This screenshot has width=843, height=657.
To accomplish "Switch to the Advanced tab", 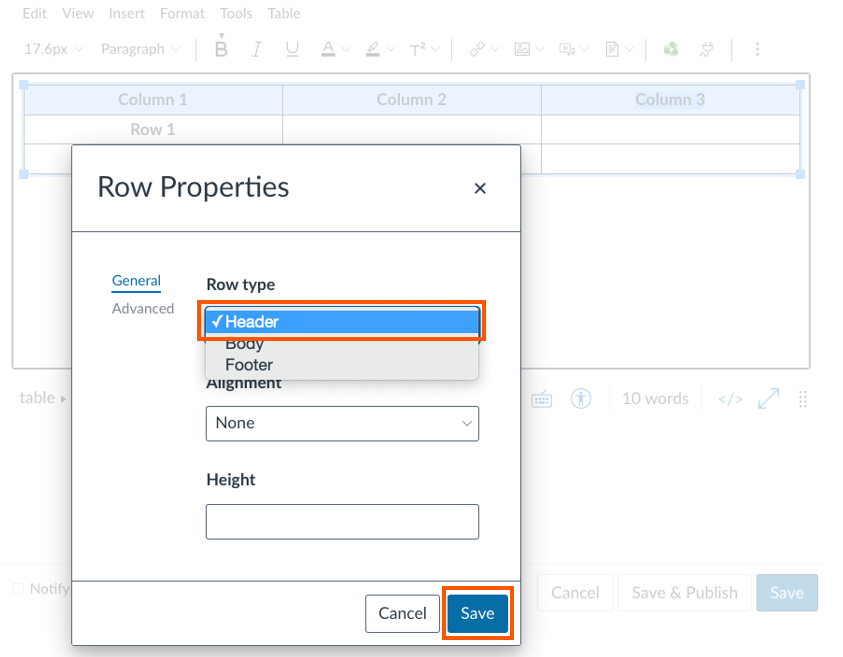I will [143, 309].
